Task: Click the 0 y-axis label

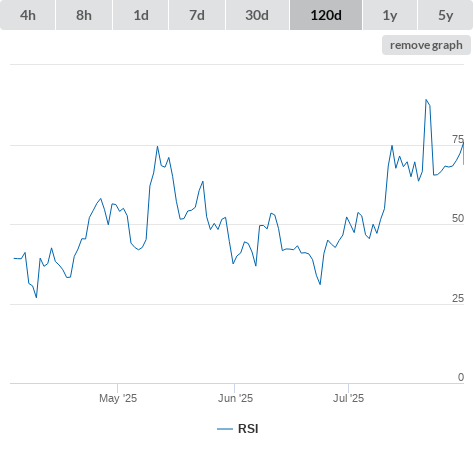Action: (461, 377)
